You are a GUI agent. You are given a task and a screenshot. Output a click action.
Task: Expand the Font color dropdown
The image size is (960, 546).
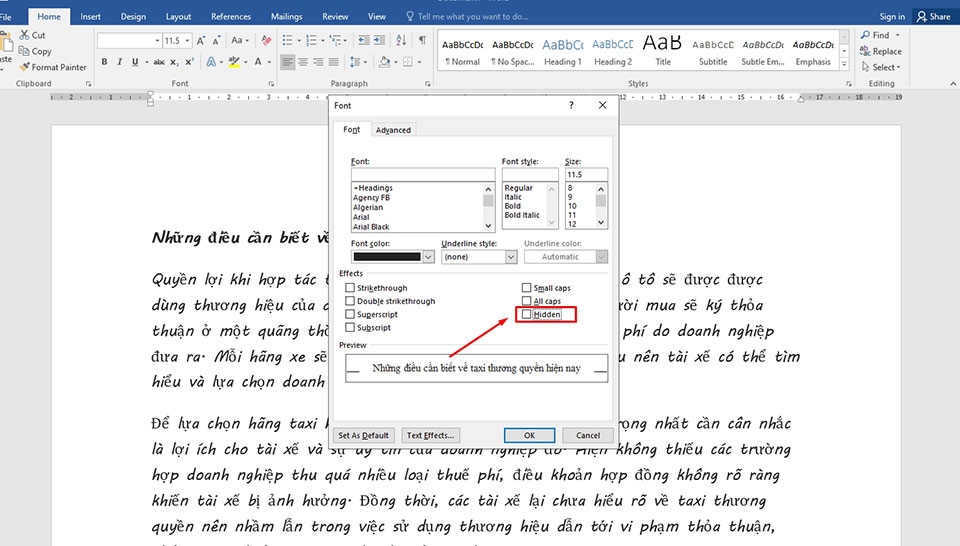tap(428, 257)
